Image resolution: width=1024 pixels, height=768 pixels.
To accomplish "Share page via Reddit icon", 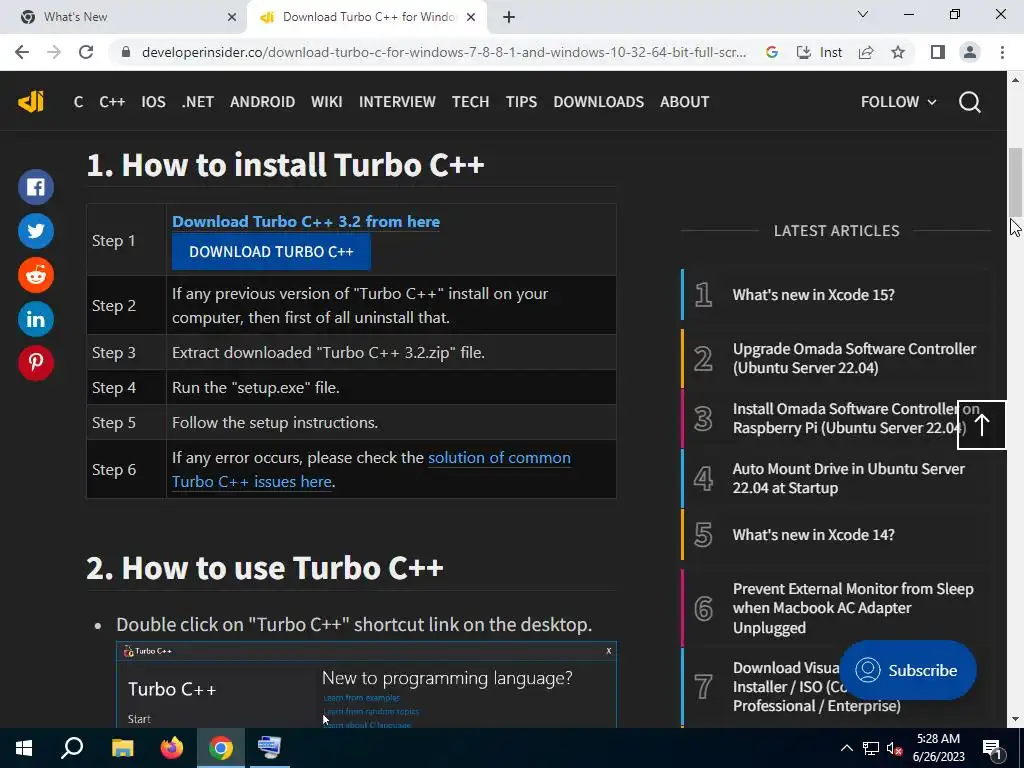I will click(36, 275).
